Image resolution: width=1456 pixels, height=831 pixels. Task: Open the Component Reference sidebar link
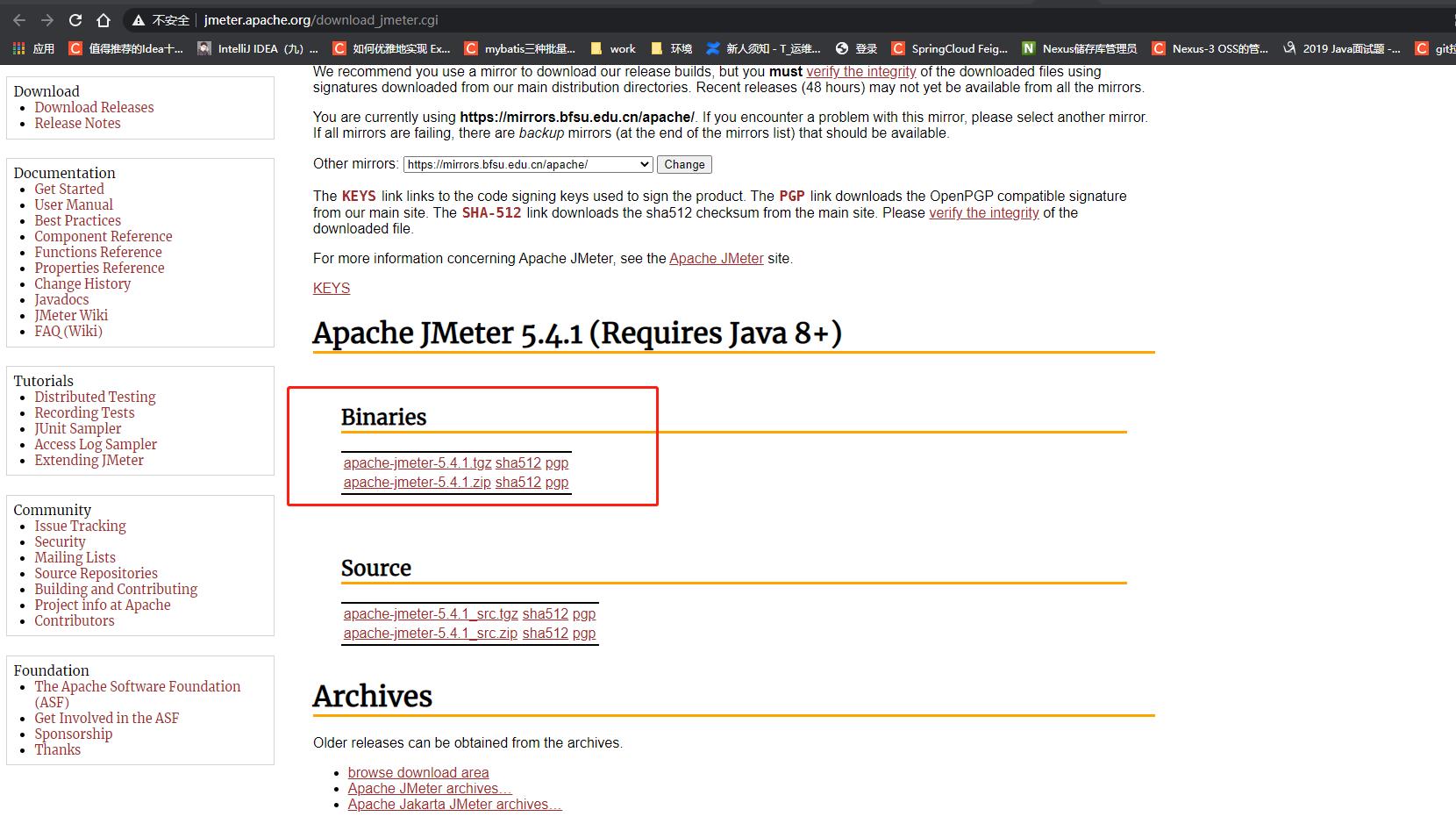(103, 236)
